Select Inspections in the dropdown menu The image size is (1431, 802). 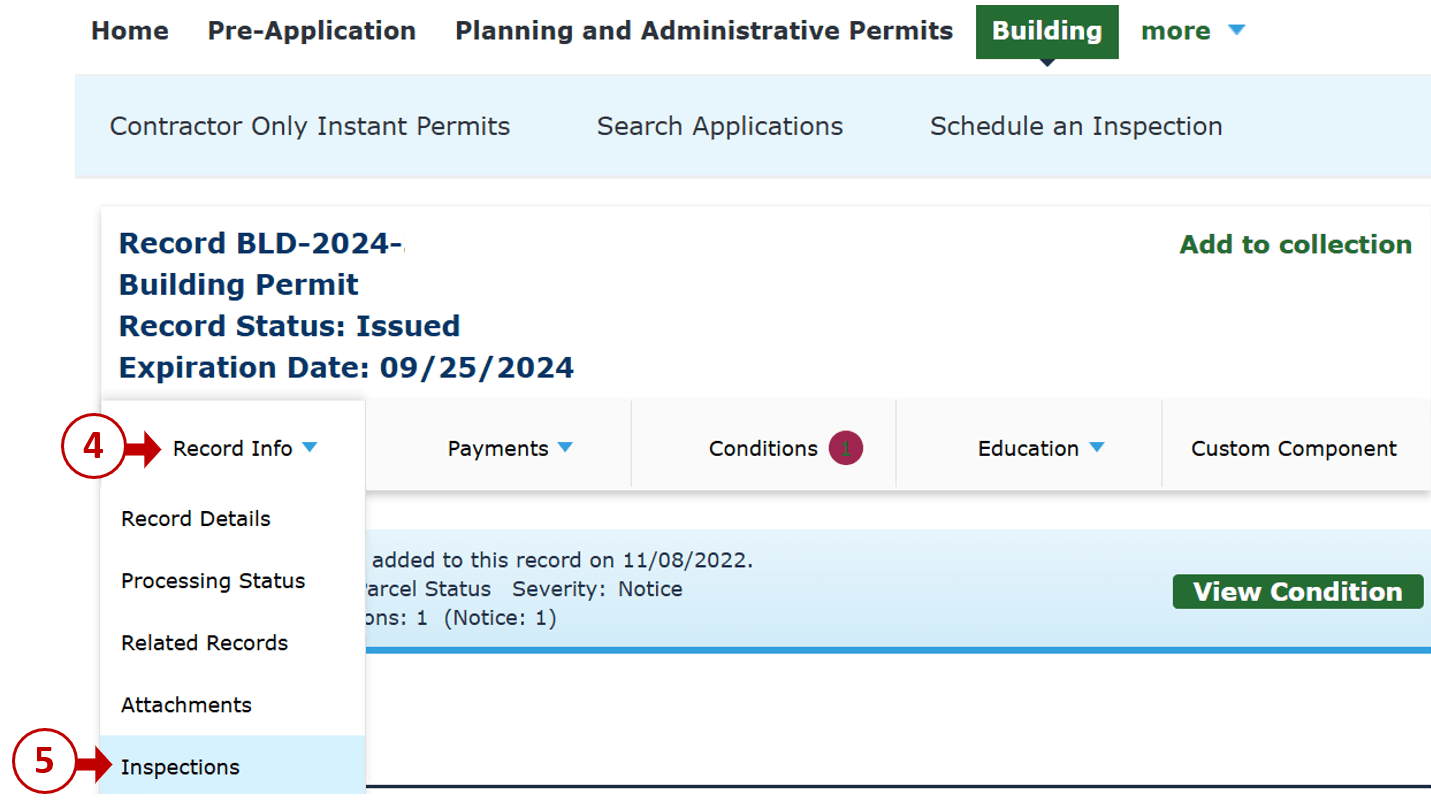(x=181, y=767)
